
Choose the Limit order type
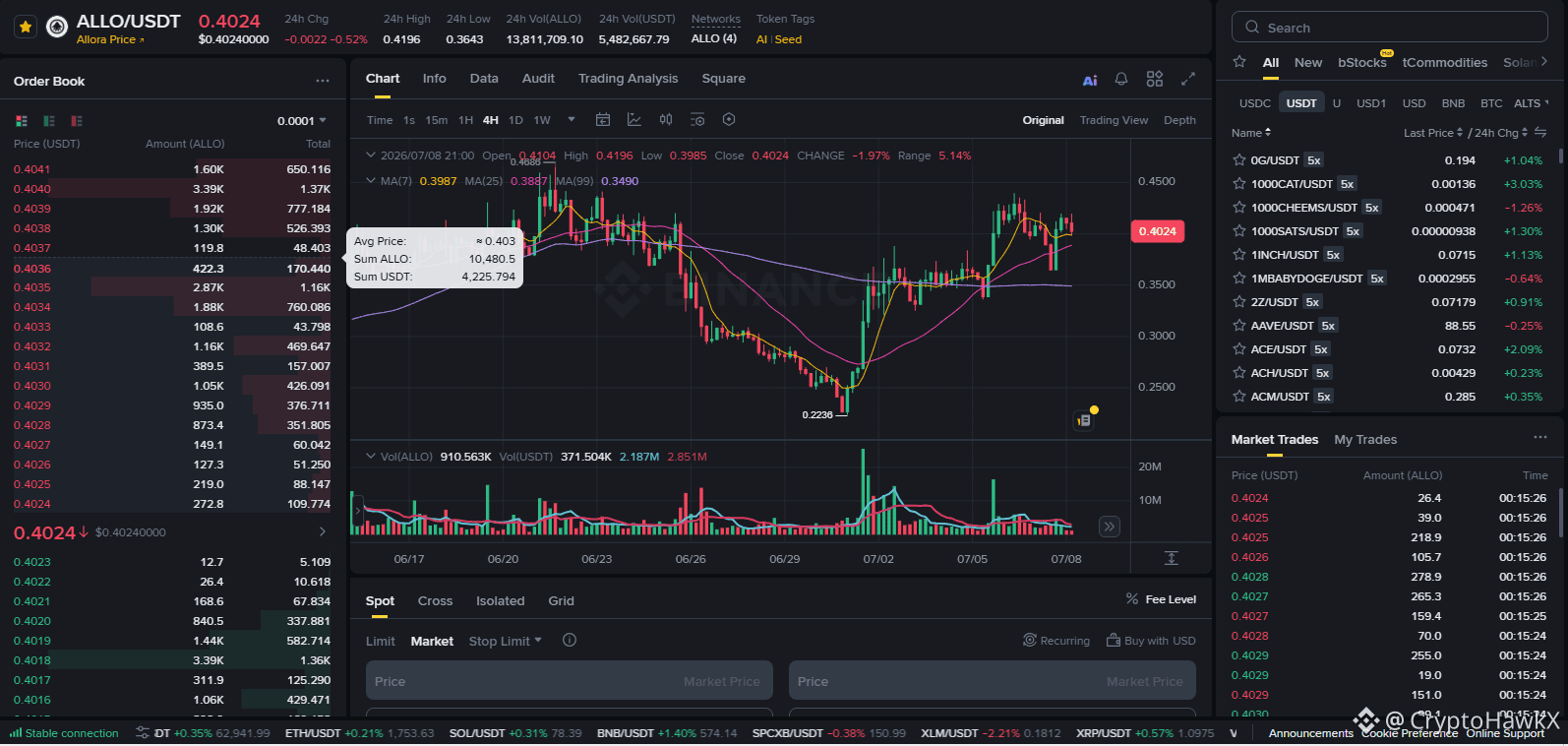[380, 642]
